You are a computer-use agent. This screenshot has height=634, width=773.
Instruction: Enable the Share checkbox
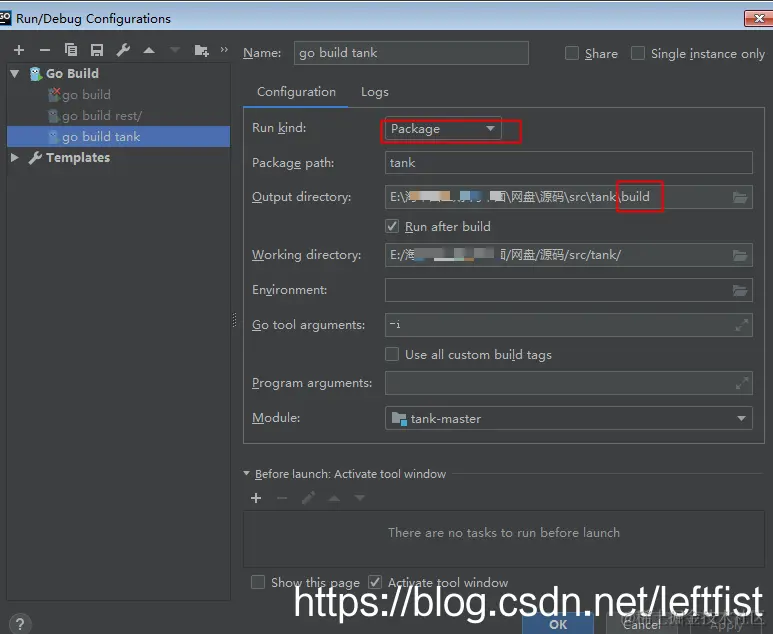point(571,53)
